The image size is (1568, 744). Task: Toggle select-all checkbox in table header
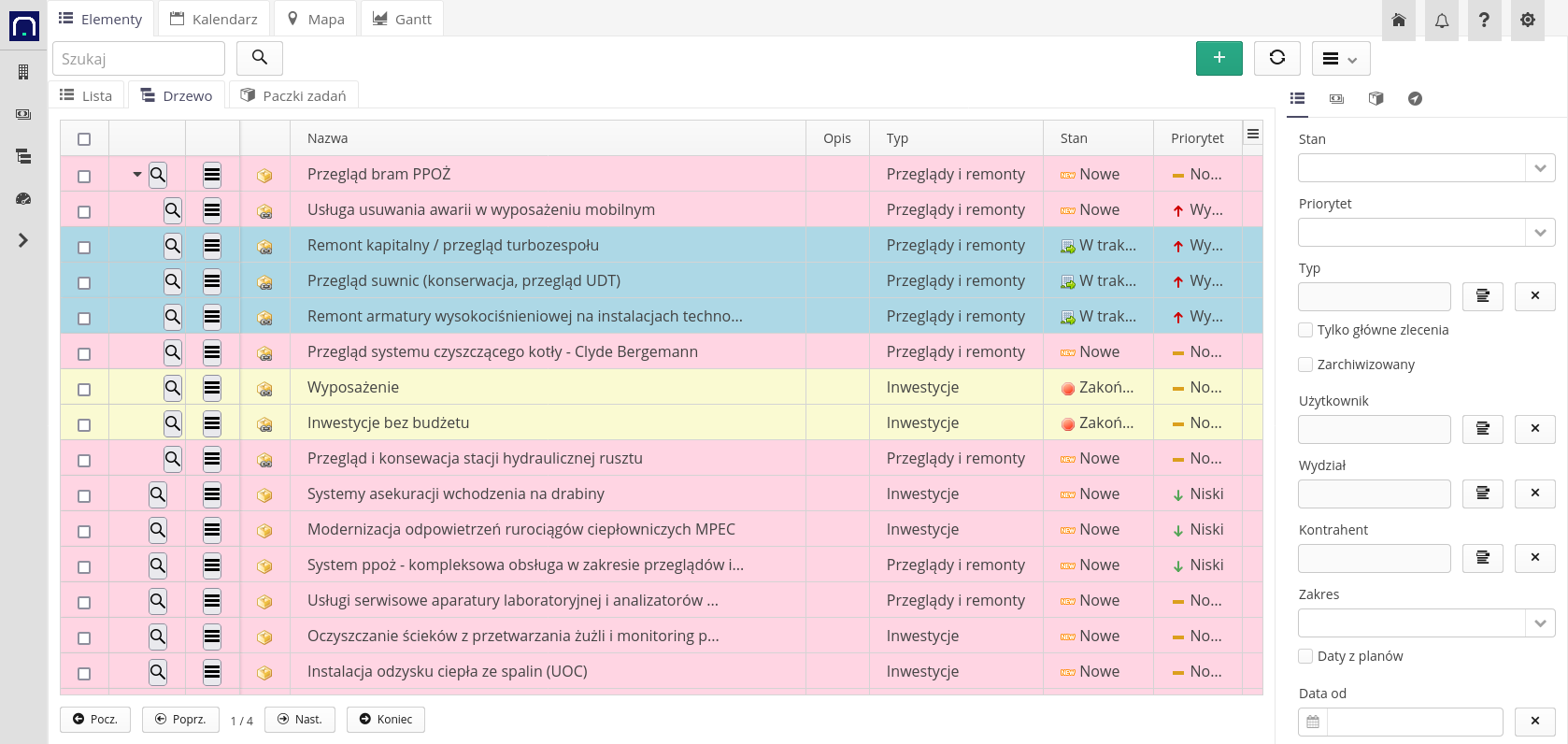[84, 139]
